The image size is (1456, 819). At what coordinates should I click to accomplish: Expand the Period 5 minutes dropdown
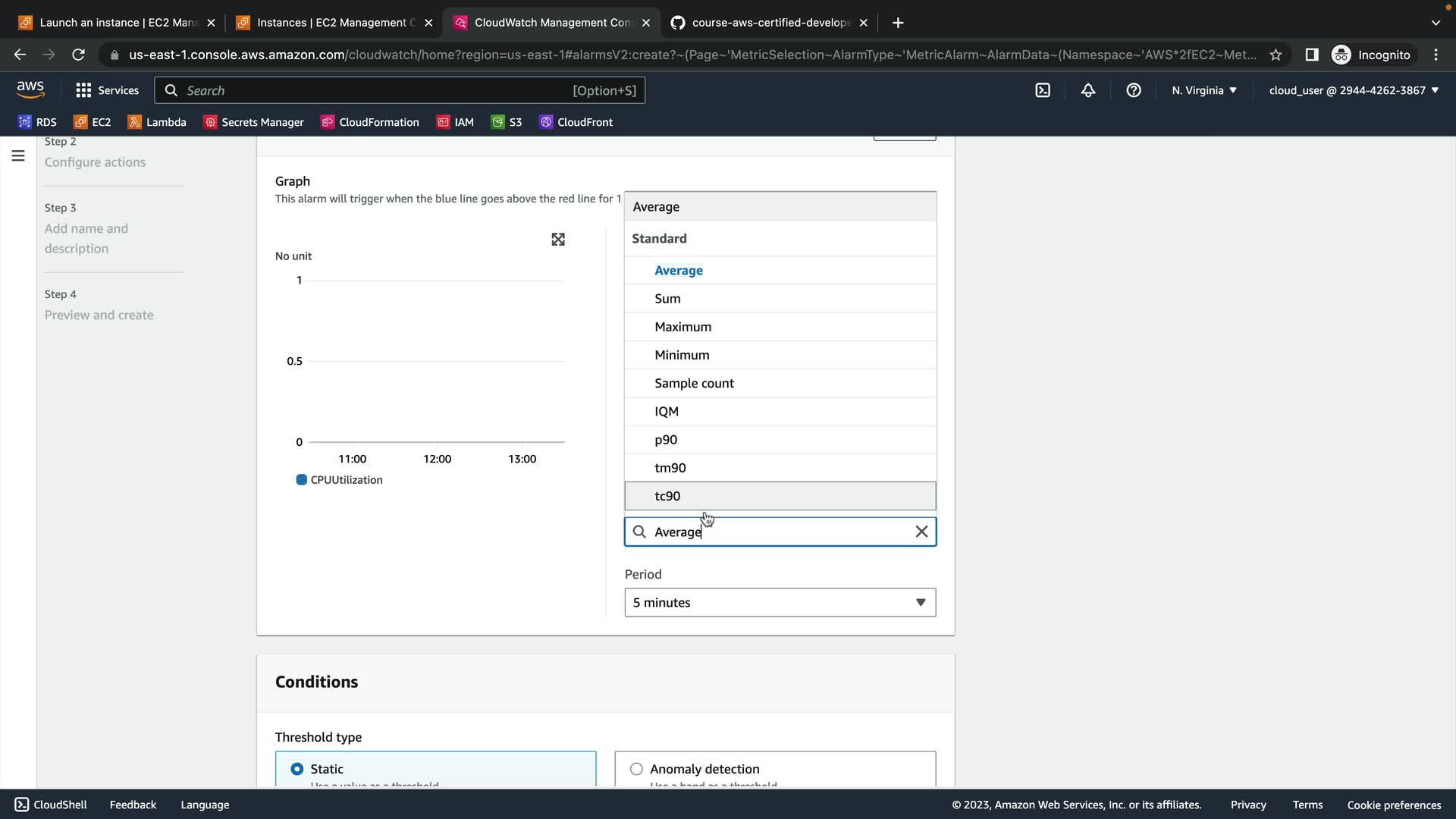click(x=780, y=603)
